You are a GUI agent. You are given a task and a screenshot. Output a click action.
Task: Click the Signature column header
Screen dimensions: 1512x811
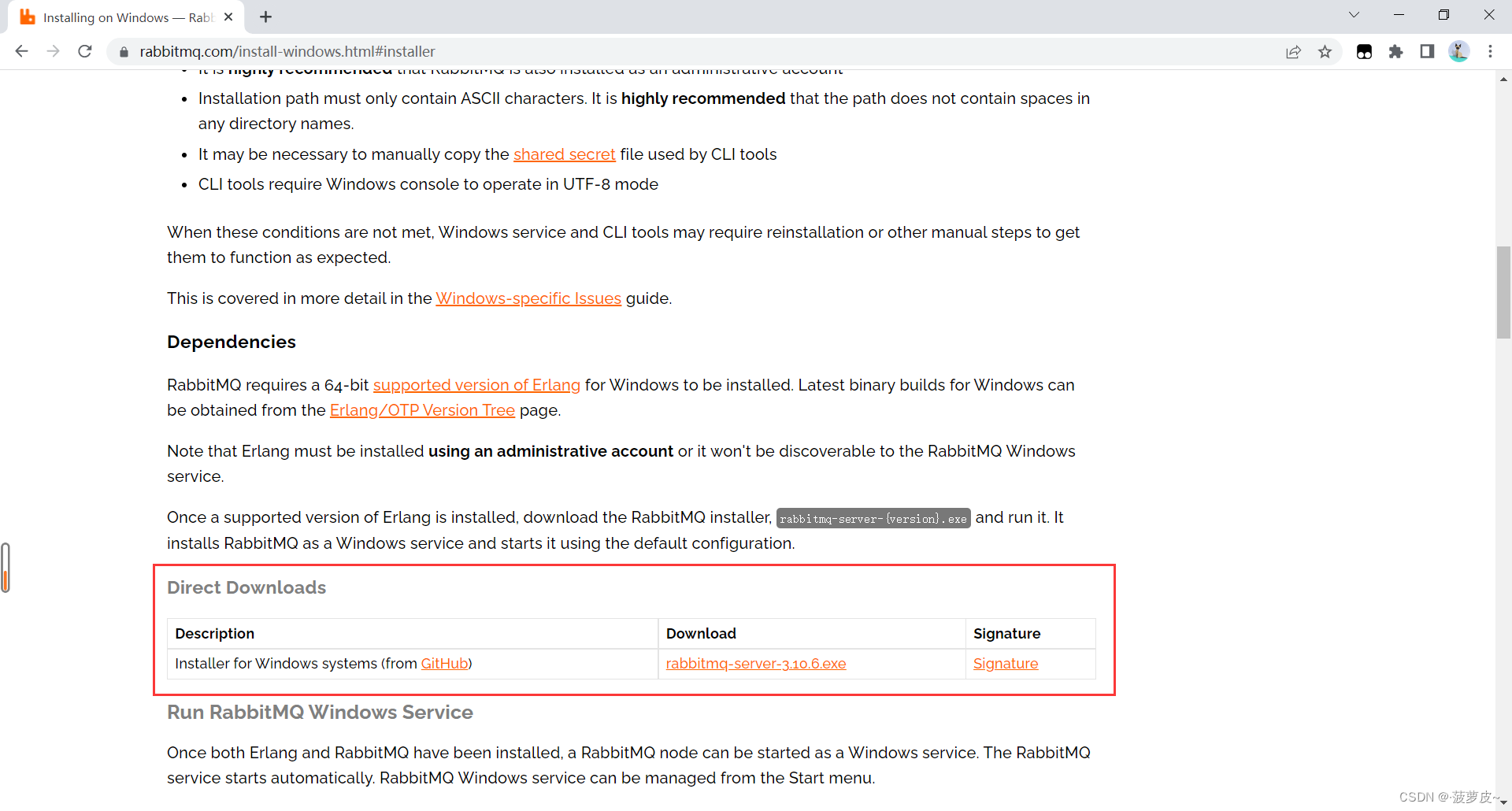click(x=1006, y=634)
